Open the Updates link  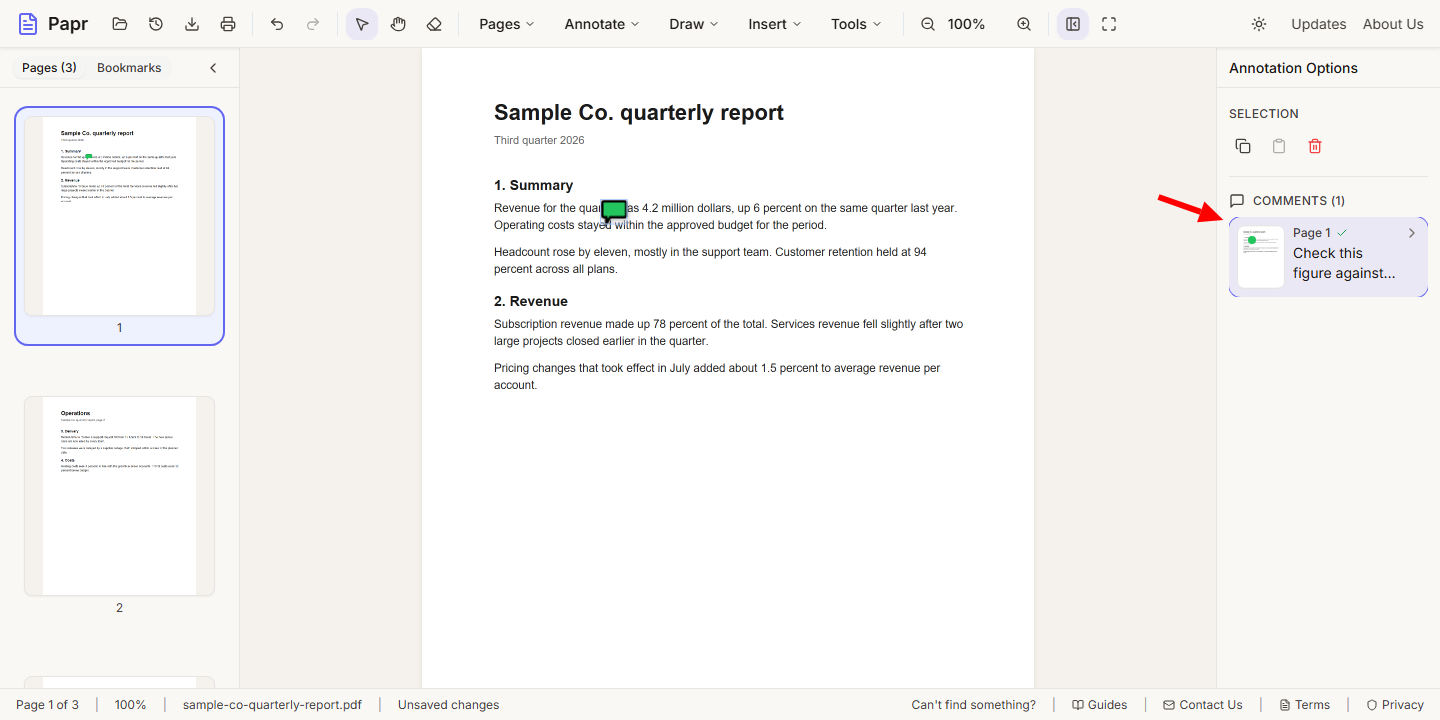coord(1319,24)
